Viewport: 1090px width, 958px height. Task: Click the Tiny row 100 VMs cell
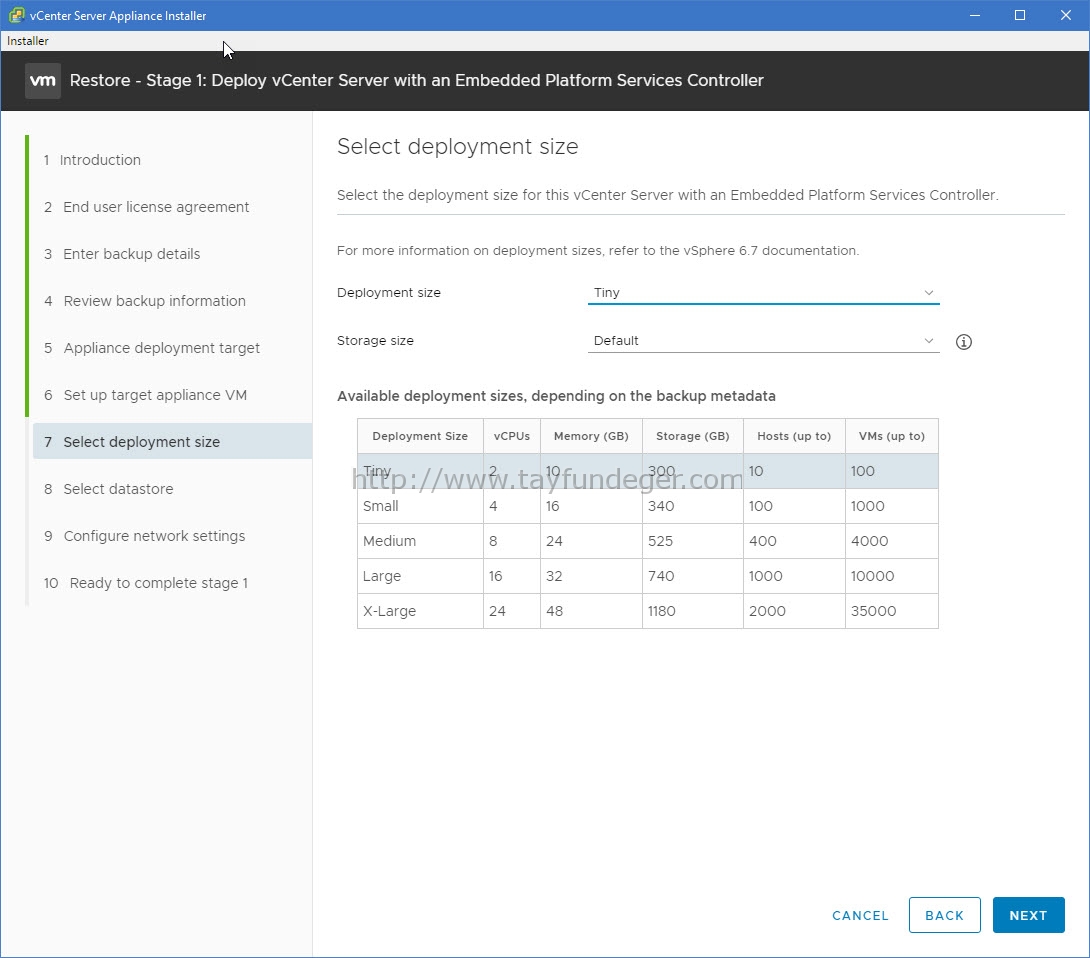[891, 471]
